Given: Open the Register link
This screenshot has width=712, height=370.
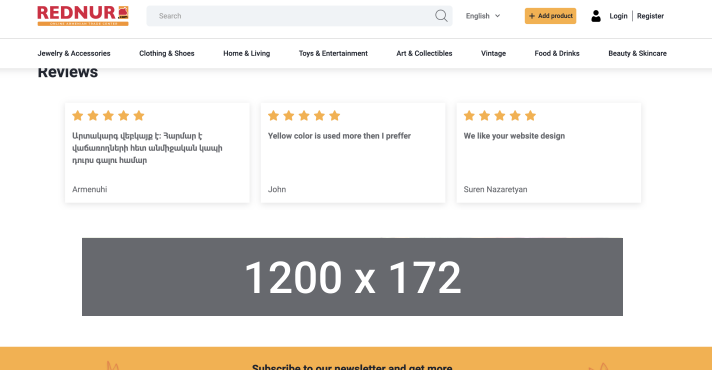Looking at the screenshot, I should [650, 16].
